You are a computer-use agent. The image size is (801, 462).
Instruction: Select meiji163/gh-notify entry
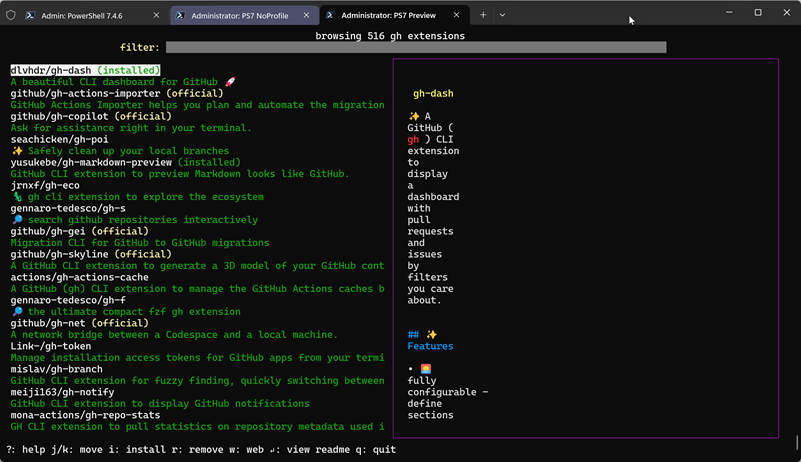point(62,392)
